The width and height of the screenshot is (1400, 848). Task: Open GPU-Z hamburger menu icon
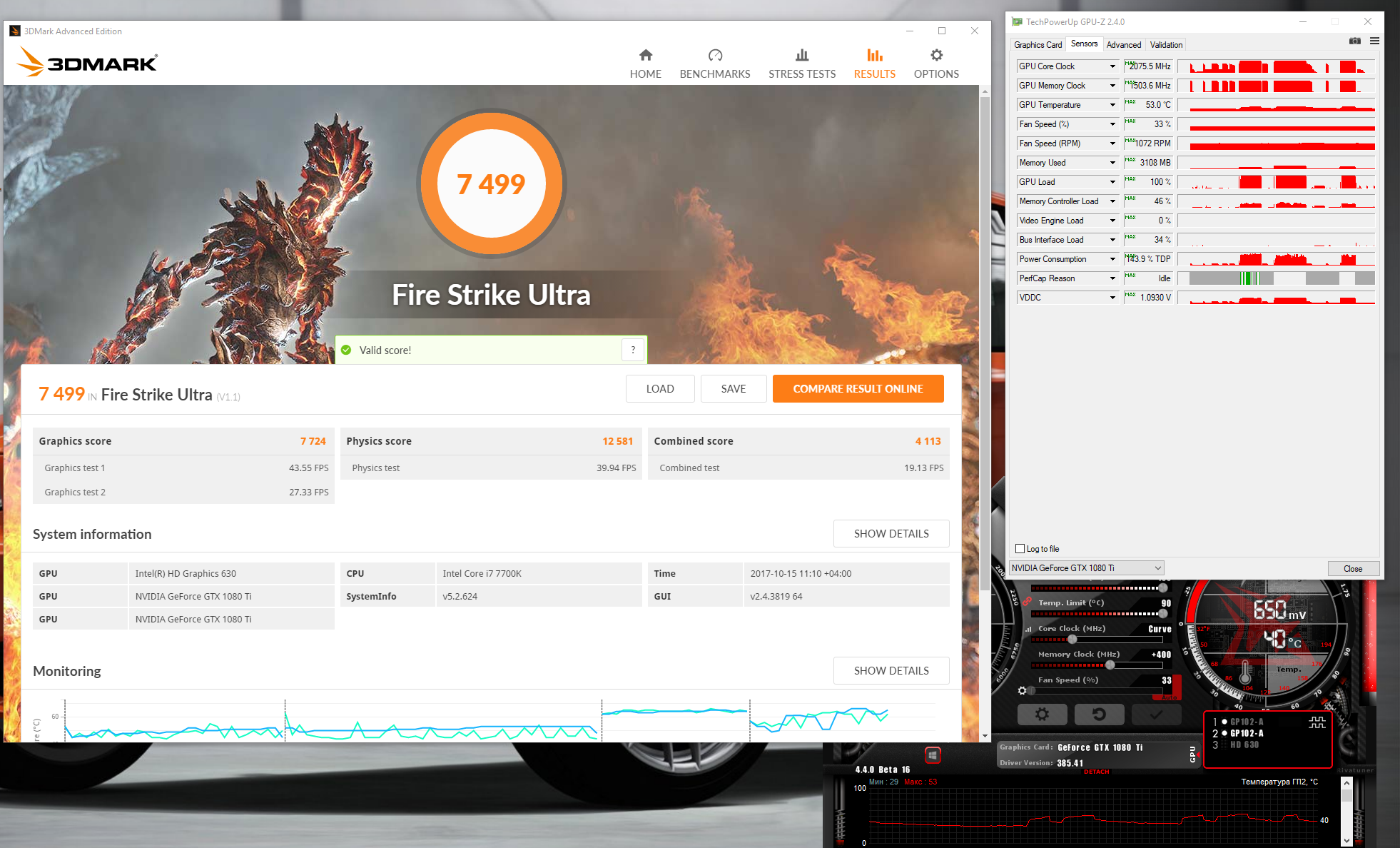click(1374, 41)
